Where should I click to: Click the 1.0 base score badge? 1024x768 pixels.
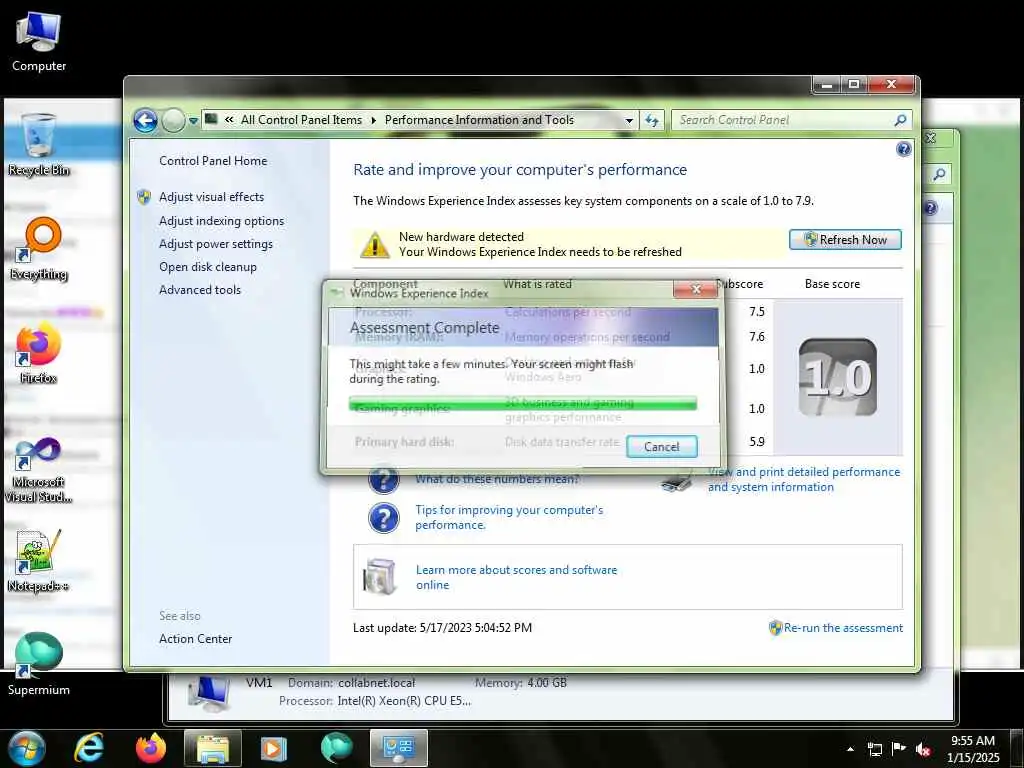tap(838, 377)
